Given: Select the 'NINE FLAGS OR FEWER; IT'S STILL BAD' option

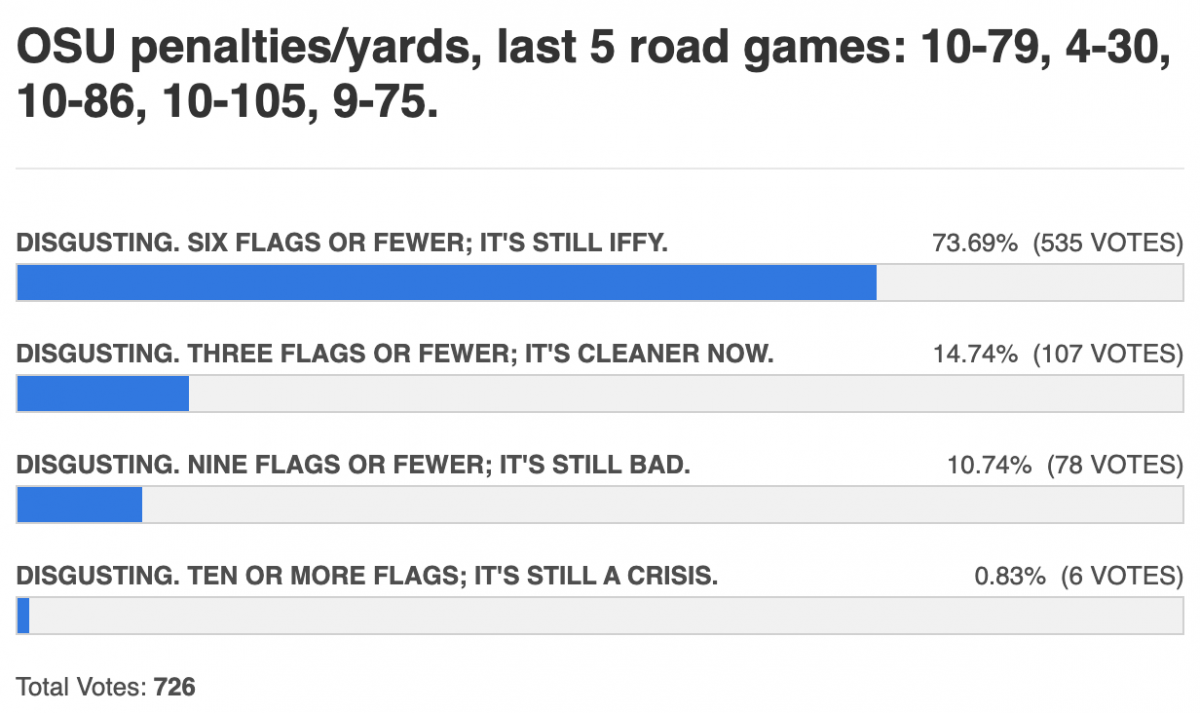Looking at the screenshot, I should pos(354,465).
